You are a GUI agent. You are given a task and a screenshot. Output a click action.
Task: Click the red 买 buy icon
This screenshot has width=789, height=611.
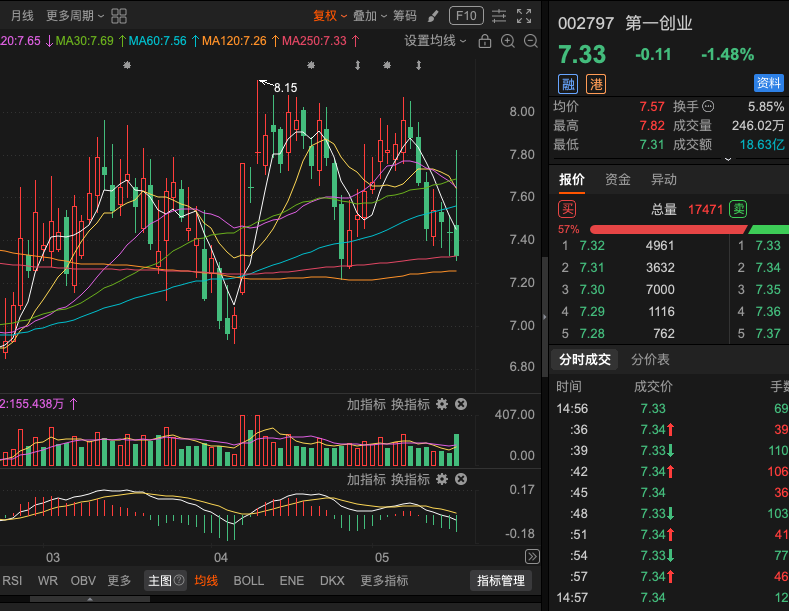(567, 209)
